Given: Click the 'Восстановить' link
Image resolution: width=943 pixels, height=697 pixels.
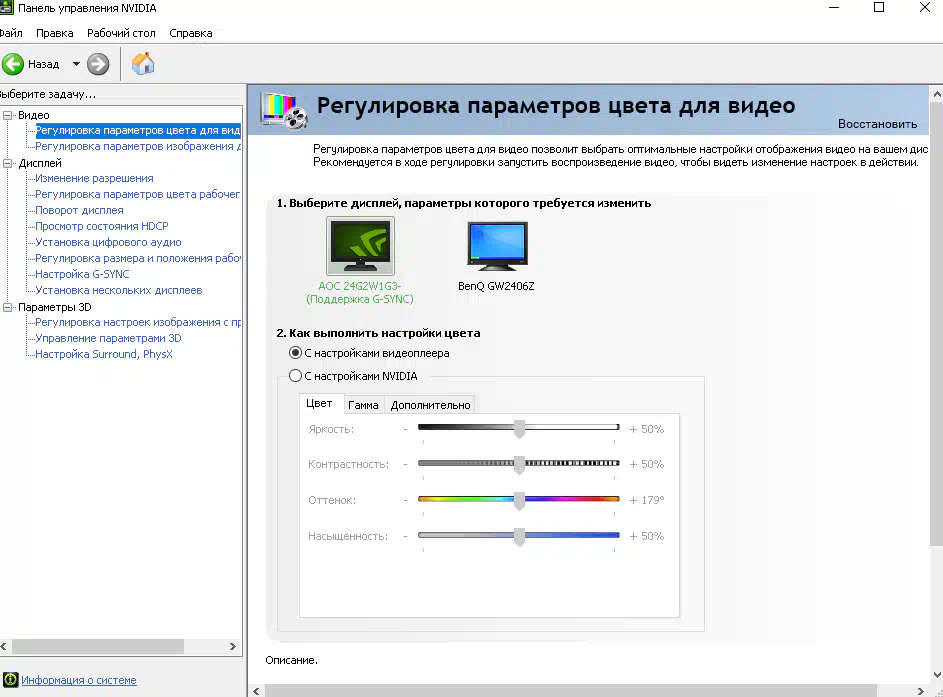Looking at the screenshot, I should click(877, 124).
